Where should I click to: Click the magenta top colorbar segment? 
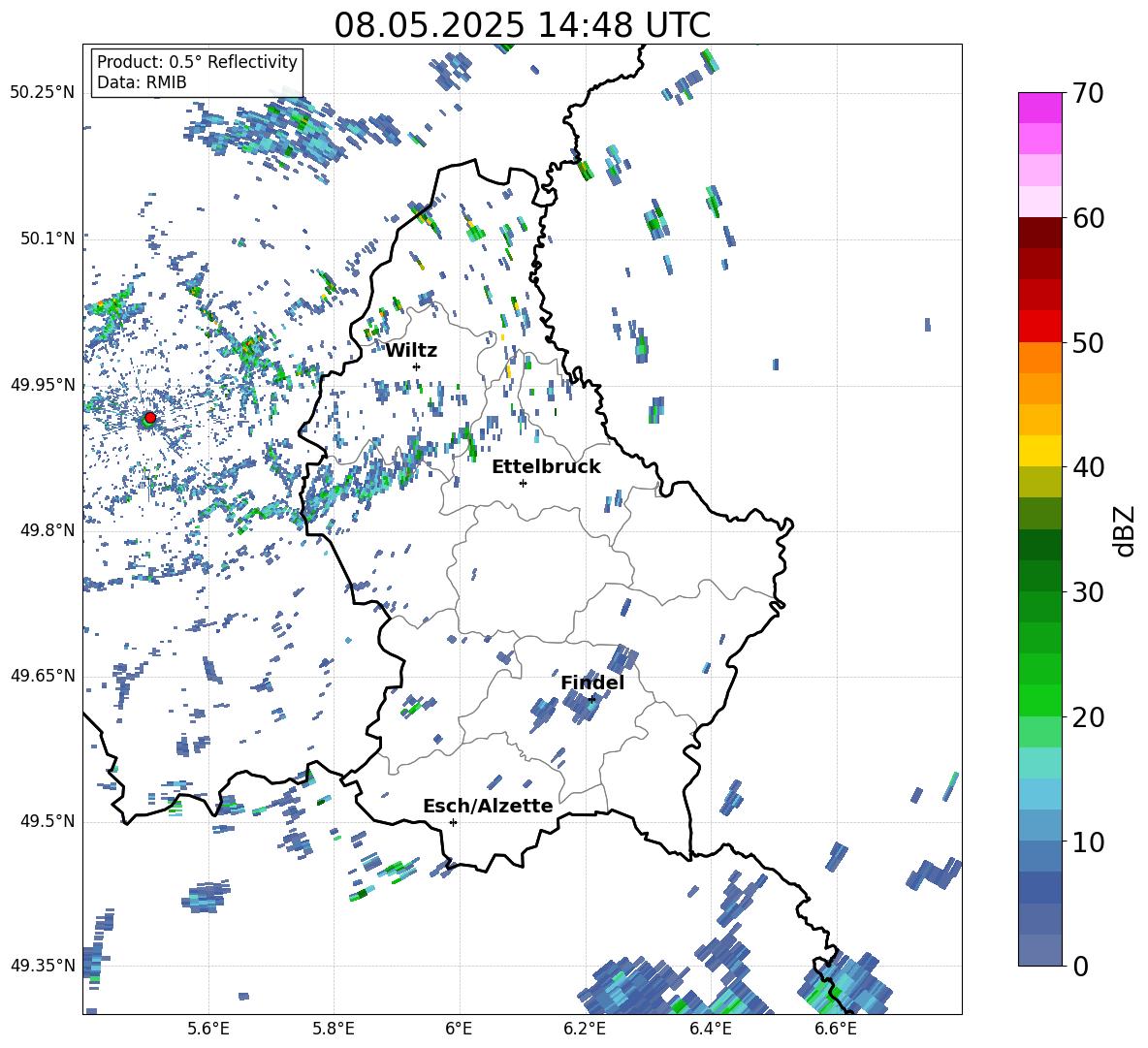[1039, 109]
